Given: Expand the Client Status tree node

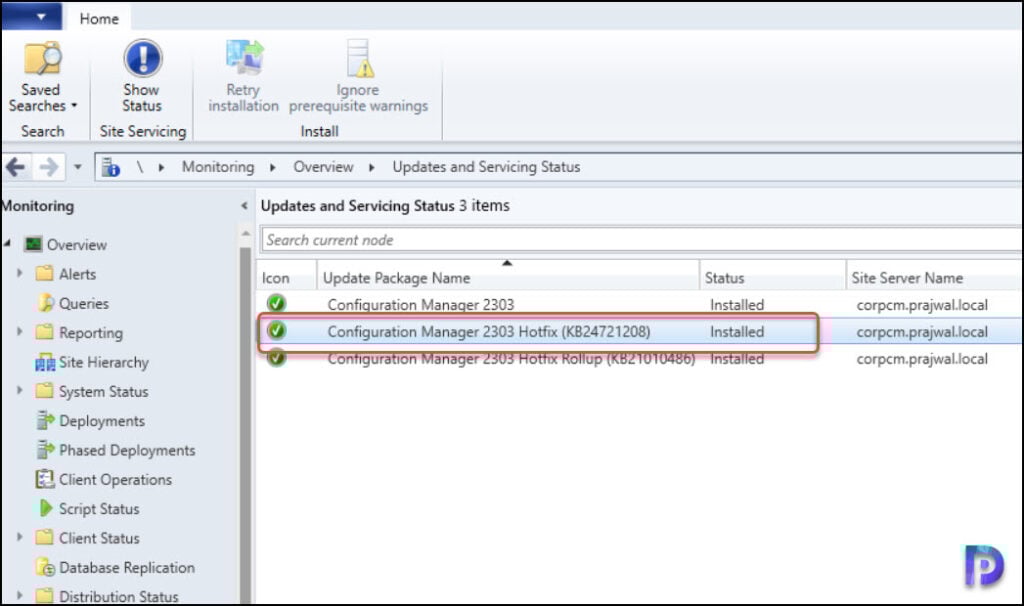Looking at the screenshot, I should [x=20, y=537].
